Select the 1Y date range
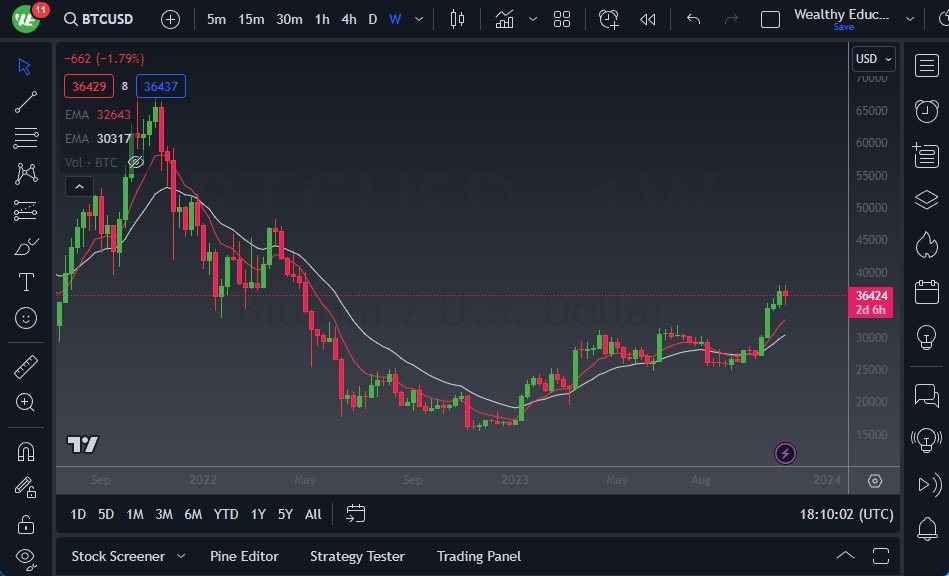The height and width of the screenshot is (576, 949). tap(257, 514)
